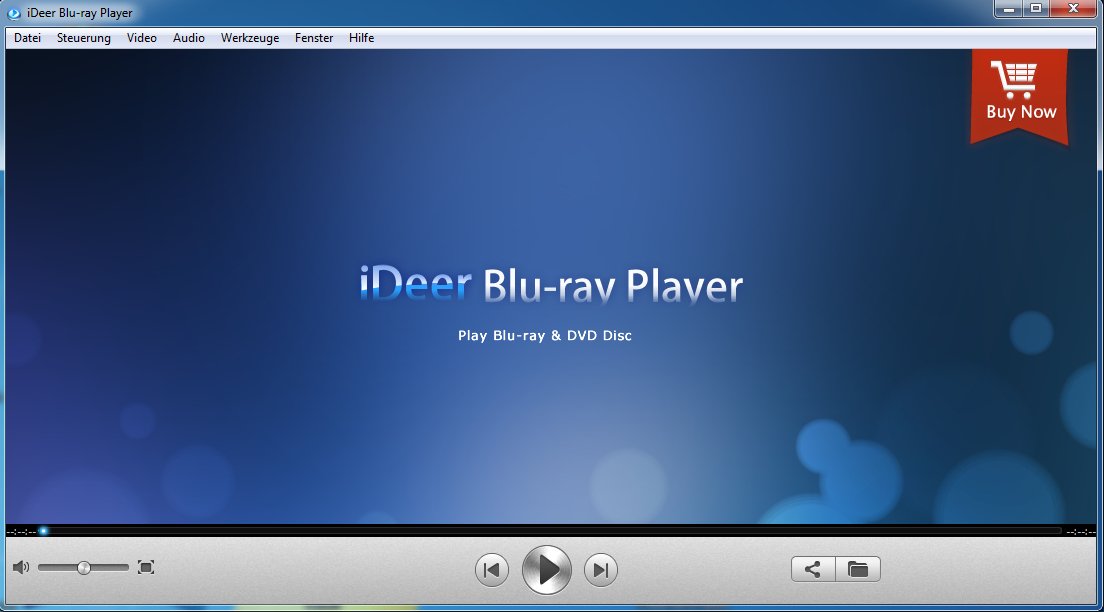Click the playback progress bar handle
The height and width of the screenshot is (612, 1104).
pos(44,531)
